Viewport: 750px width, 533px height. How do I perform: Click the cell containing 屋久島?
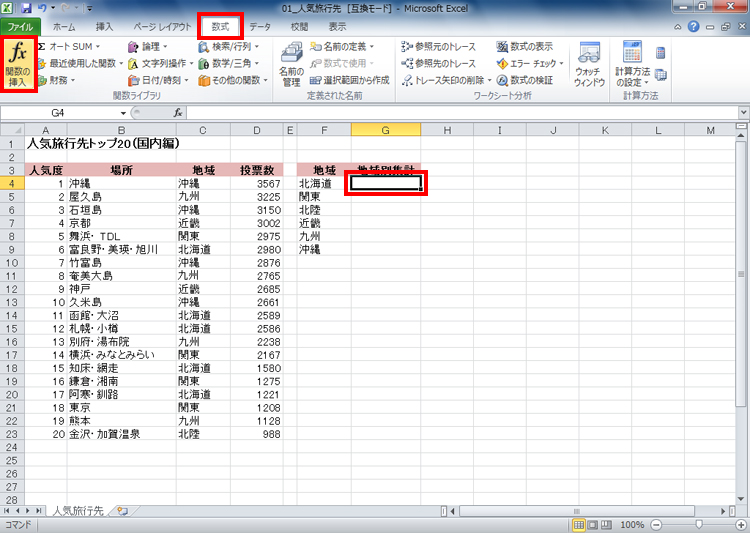tap(121, 197)
